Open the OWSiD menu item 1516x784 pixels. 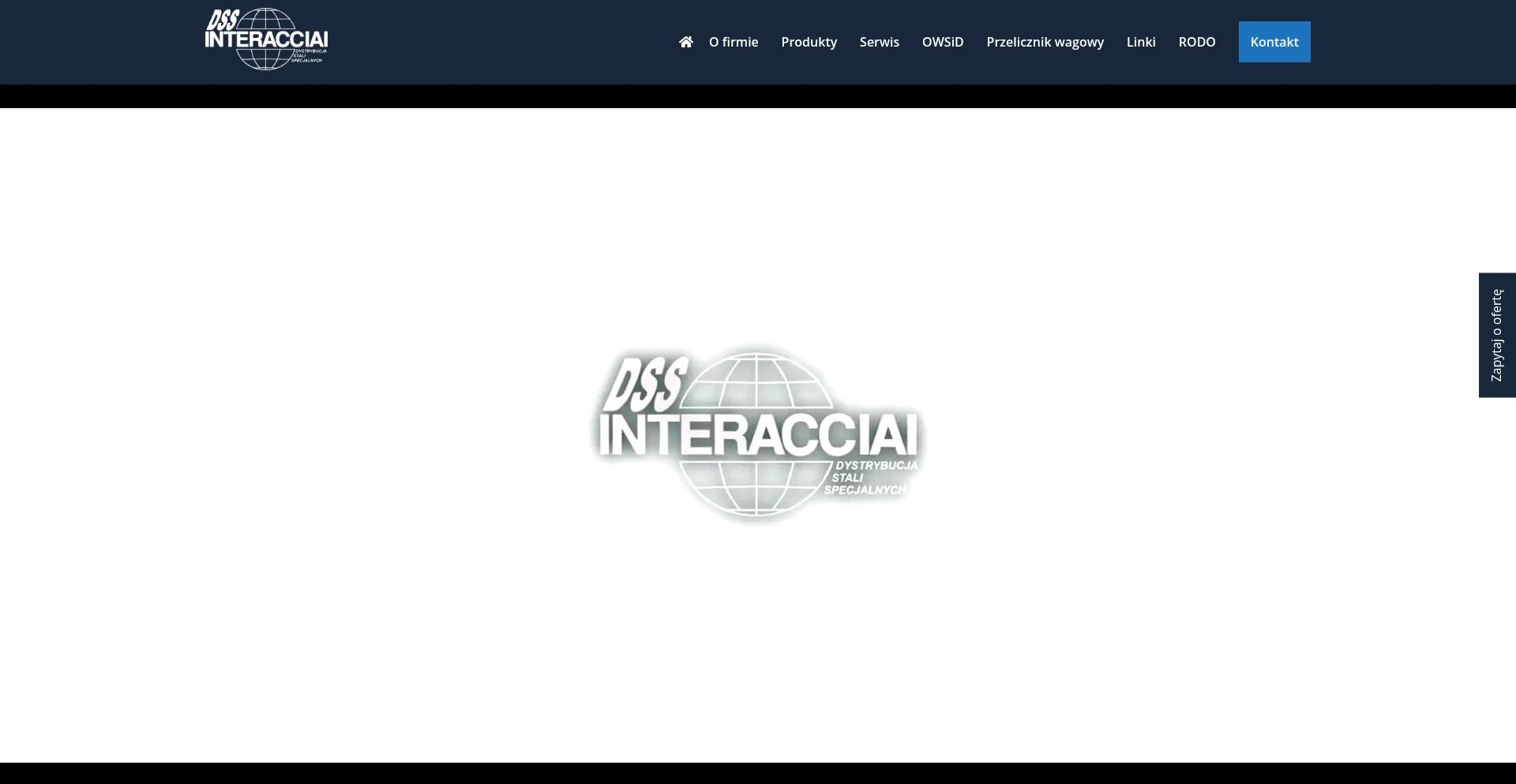point(943,42)
